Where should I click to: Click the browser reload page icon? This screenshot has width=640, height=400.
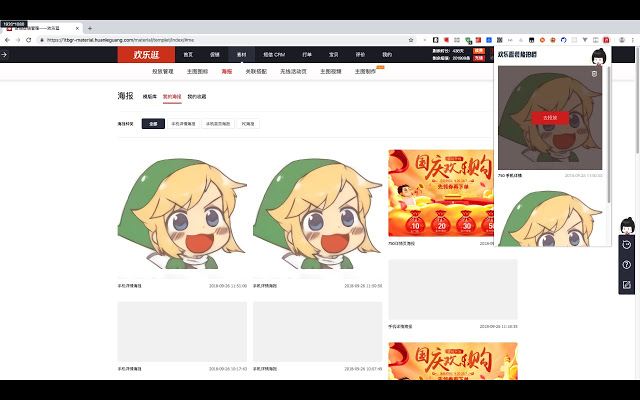point(28,40)
